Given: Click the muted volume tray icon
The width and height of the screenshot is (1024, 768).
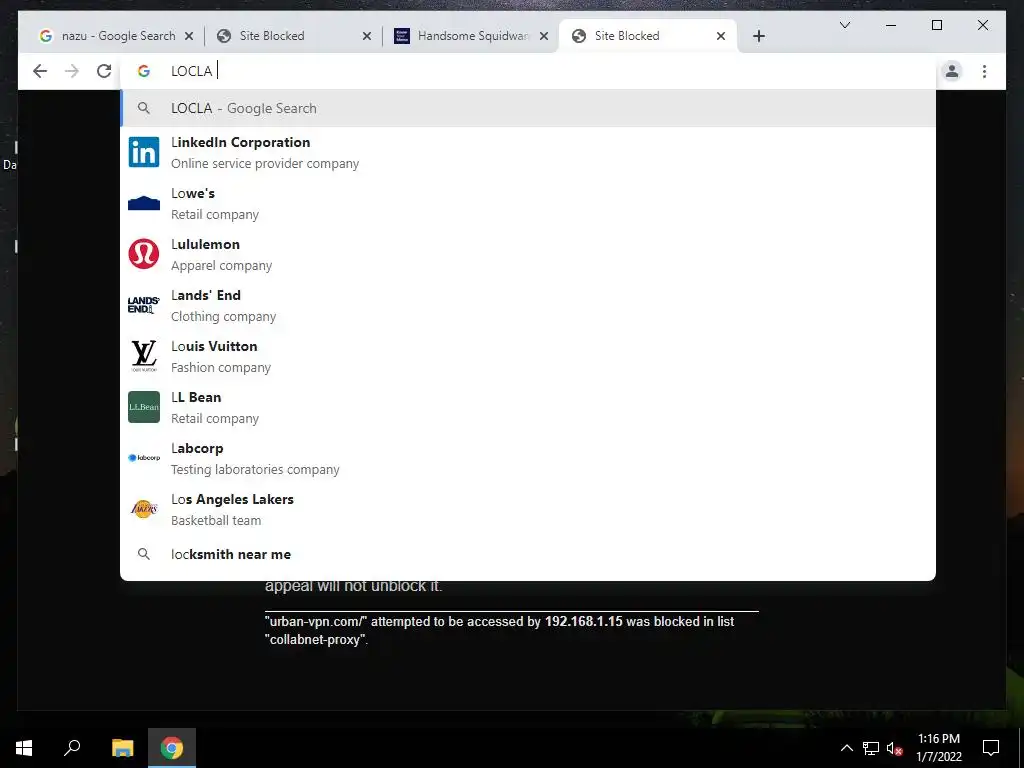Looking at the screenshot, I should (895, 748).
